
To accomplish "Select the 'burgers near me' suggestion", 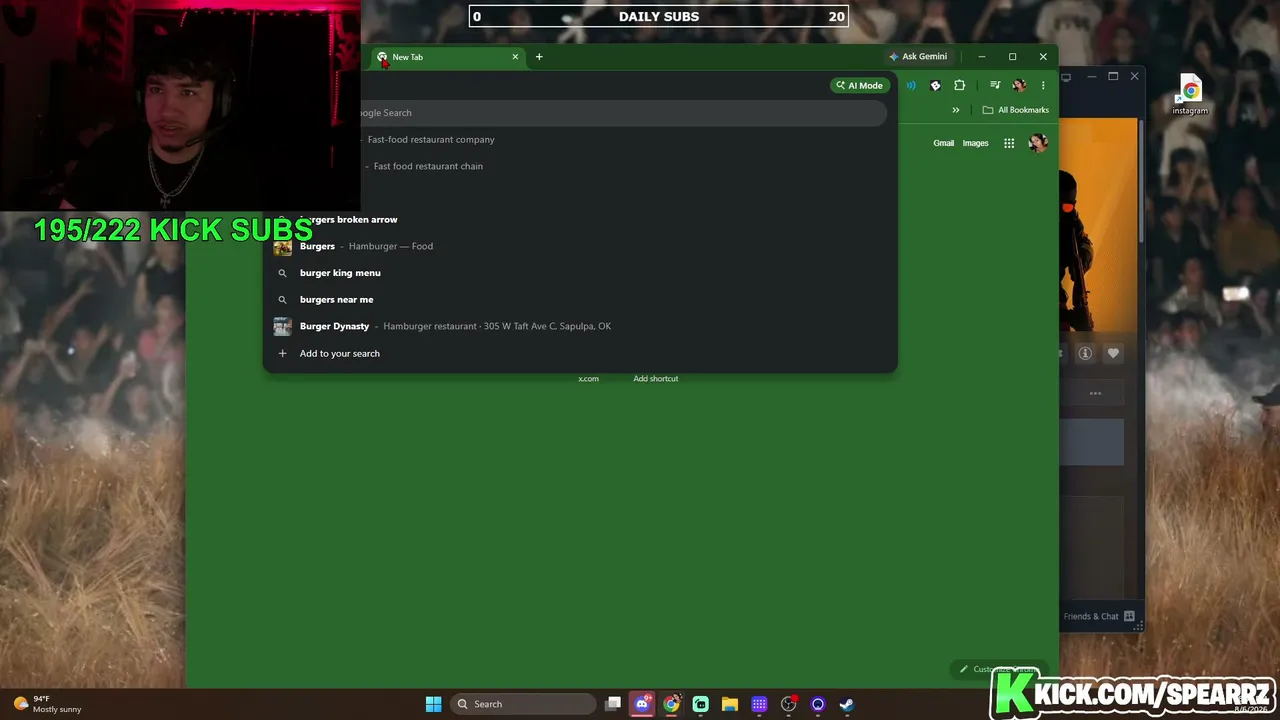I will (x=580, y=300).
